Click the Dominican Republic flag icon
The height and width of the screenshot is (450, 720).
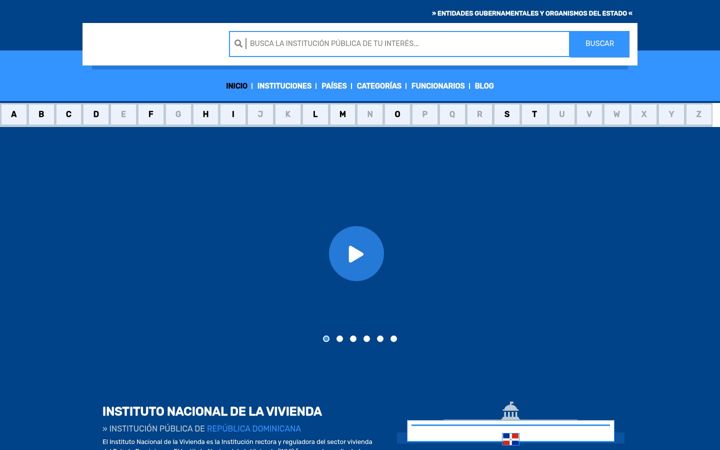[x=511, y=439]
